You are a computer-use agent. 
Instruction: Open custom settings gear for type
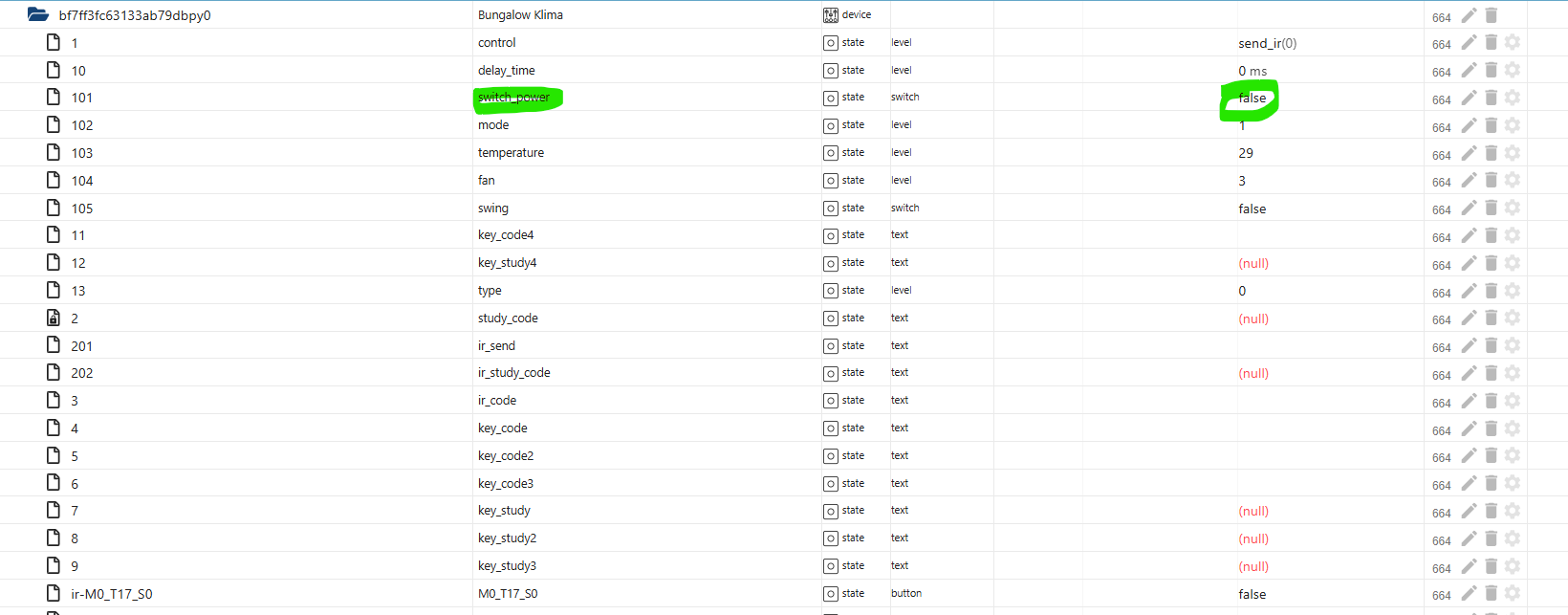pyautogui.click(x=1513, y=291)
